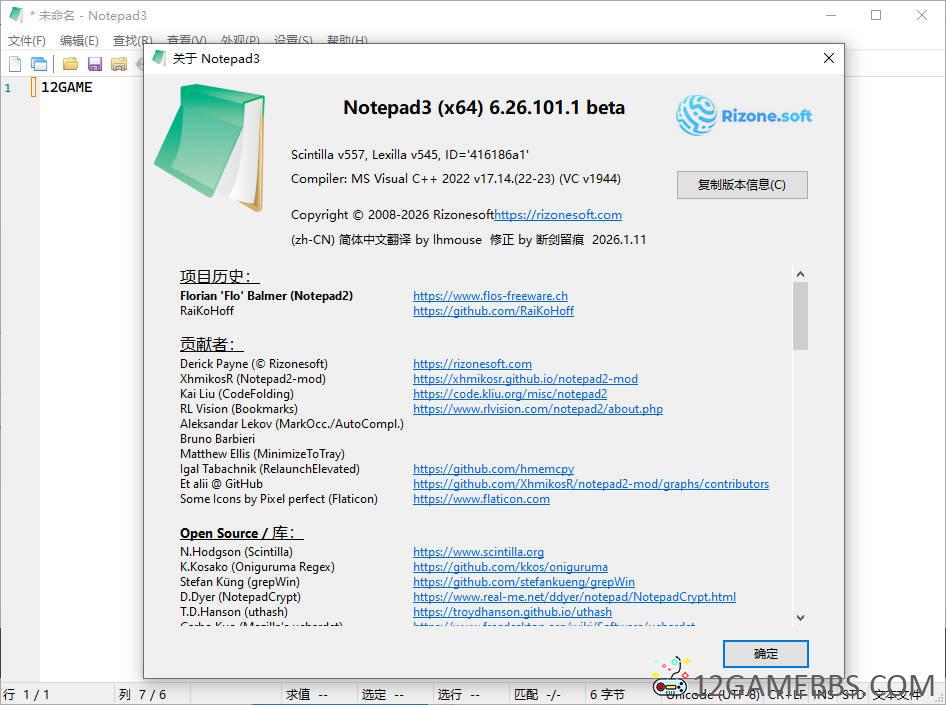Open the github.com/hmemcpy link
This screenshot has height=705, width=946.
tap(493, 469)
